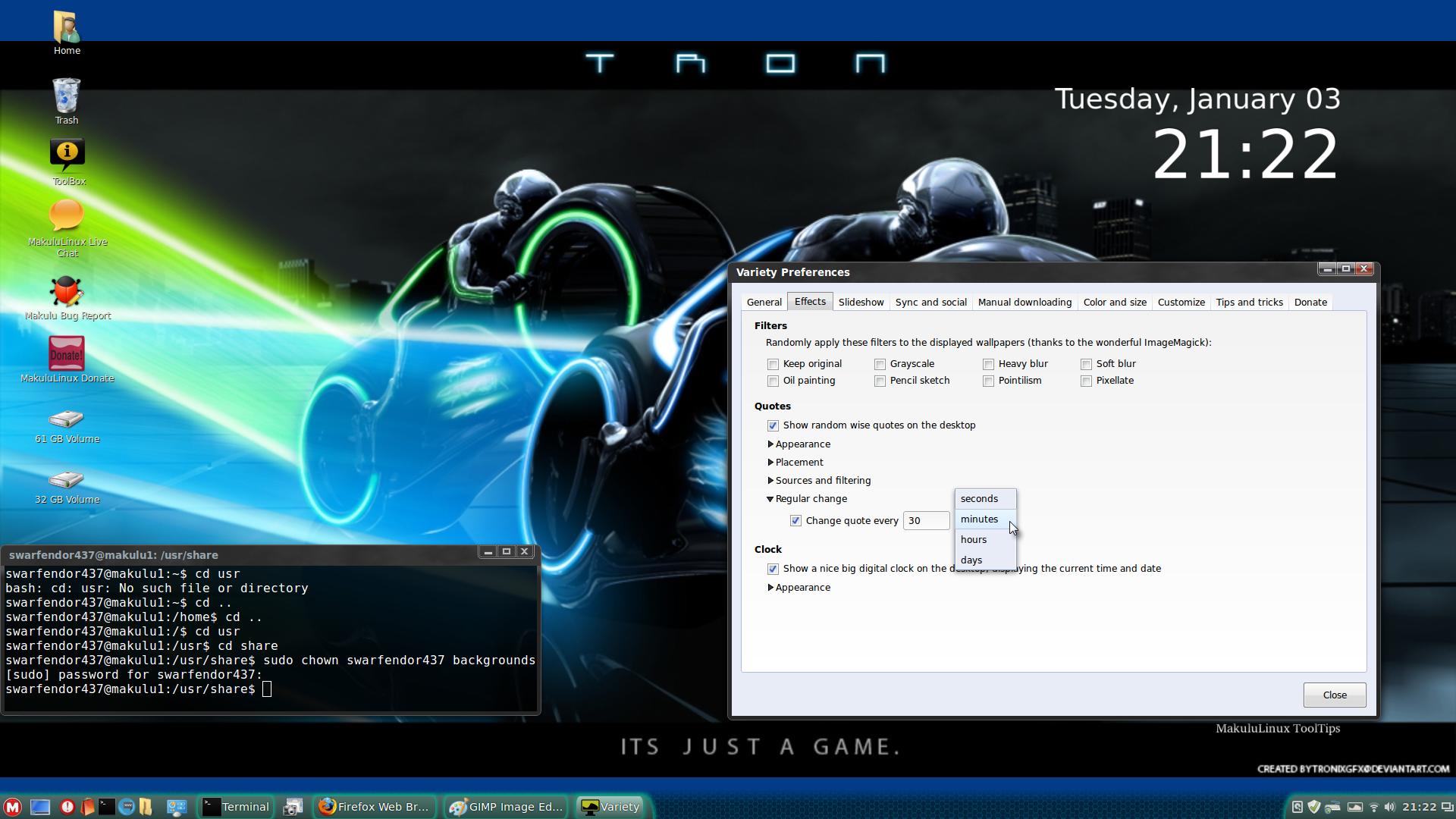Choose seconds from the unit dropdown
This screenshot has width=1456, height=819.
click(x=985, y=499)
